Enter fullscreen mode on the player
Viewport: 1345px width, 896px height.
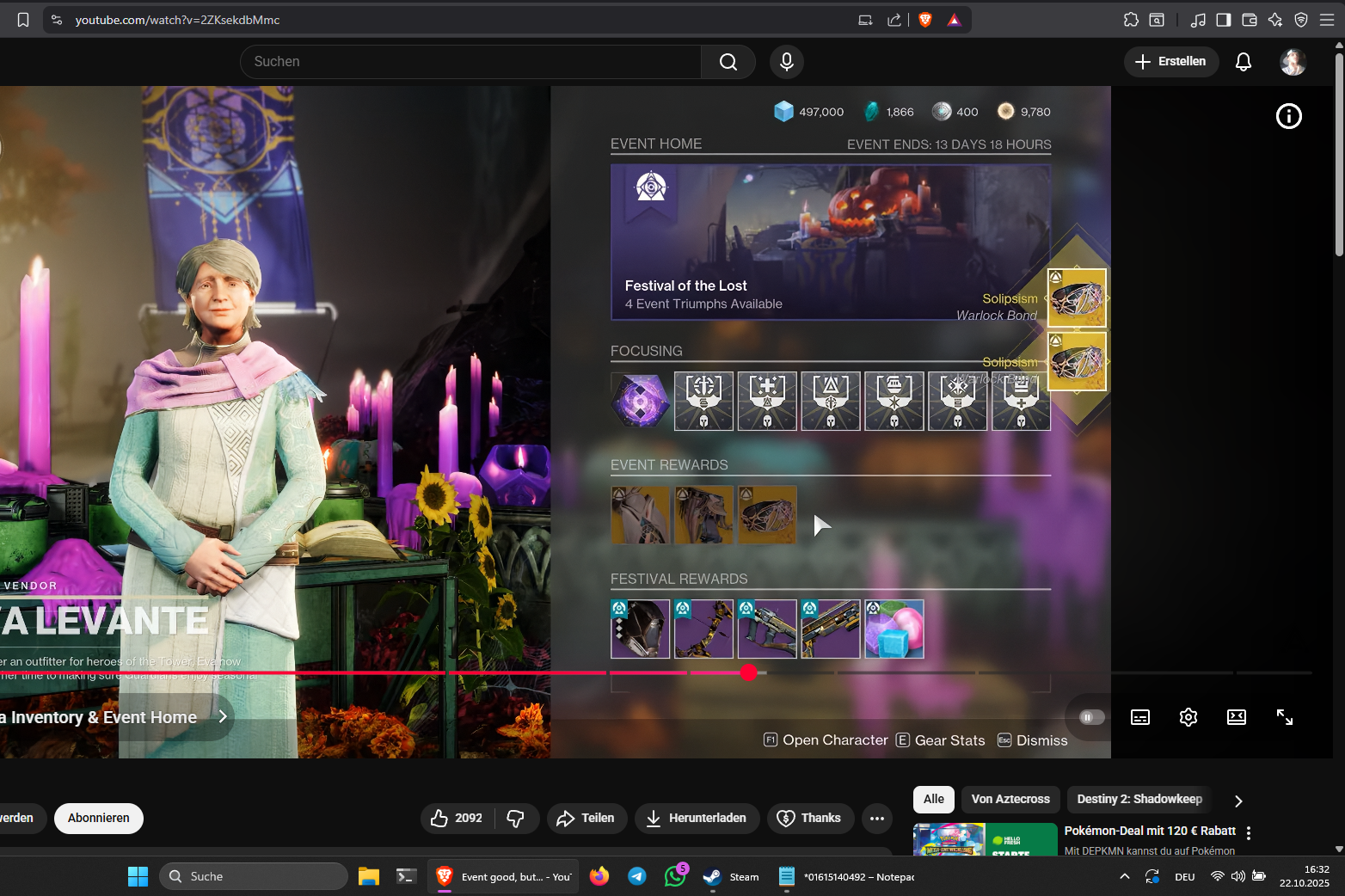[1285, 716]
